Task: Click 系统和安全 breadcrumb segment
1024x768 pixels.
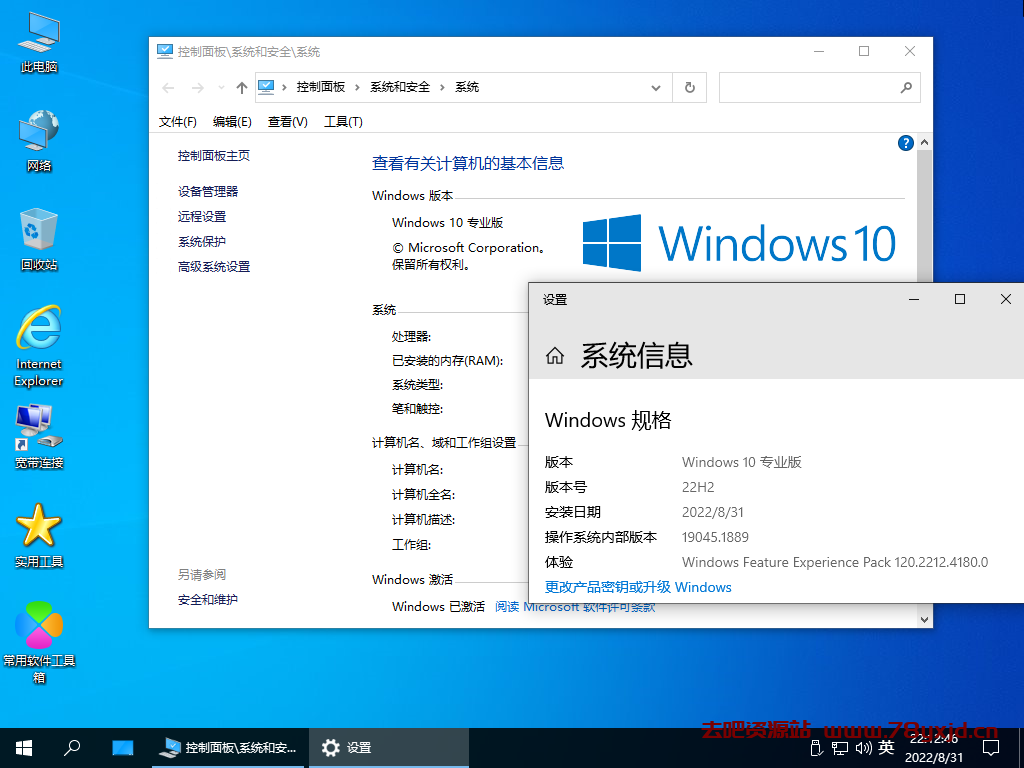Action: coord(400,88)
